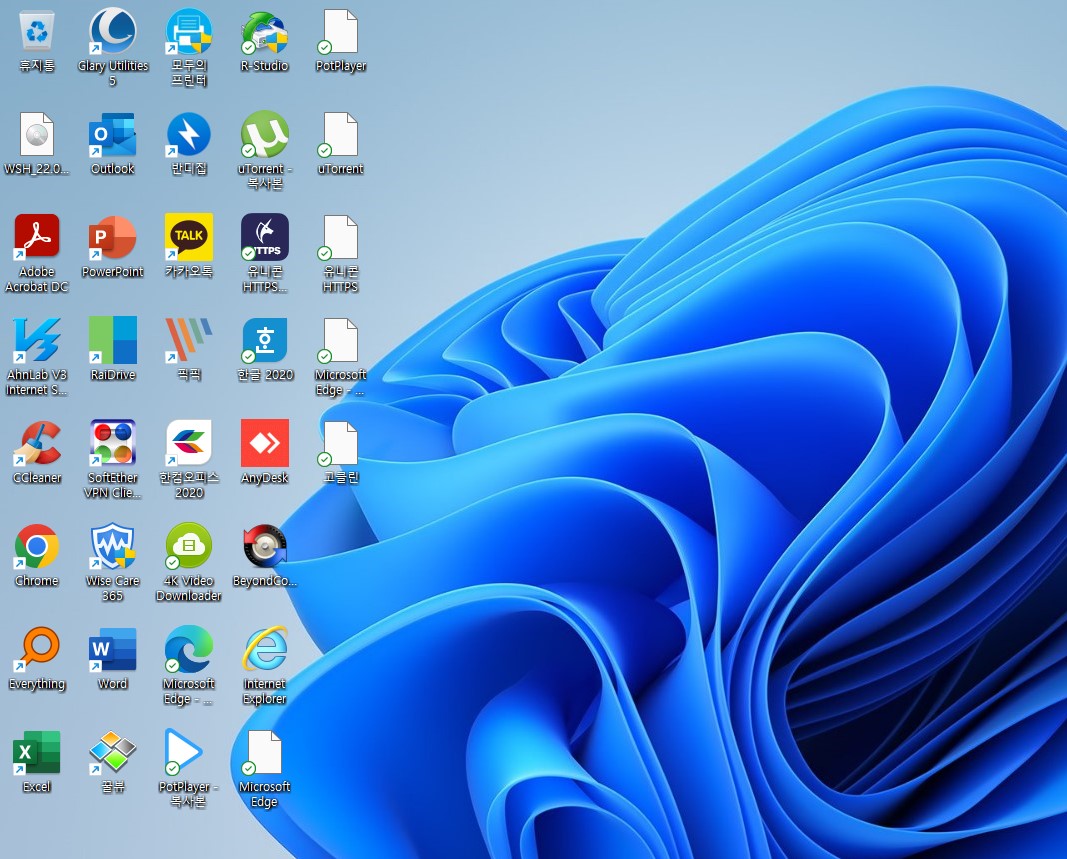Select the R-Studio desktop icon
Screen dimensions: 1067x859
click(265, 31)
